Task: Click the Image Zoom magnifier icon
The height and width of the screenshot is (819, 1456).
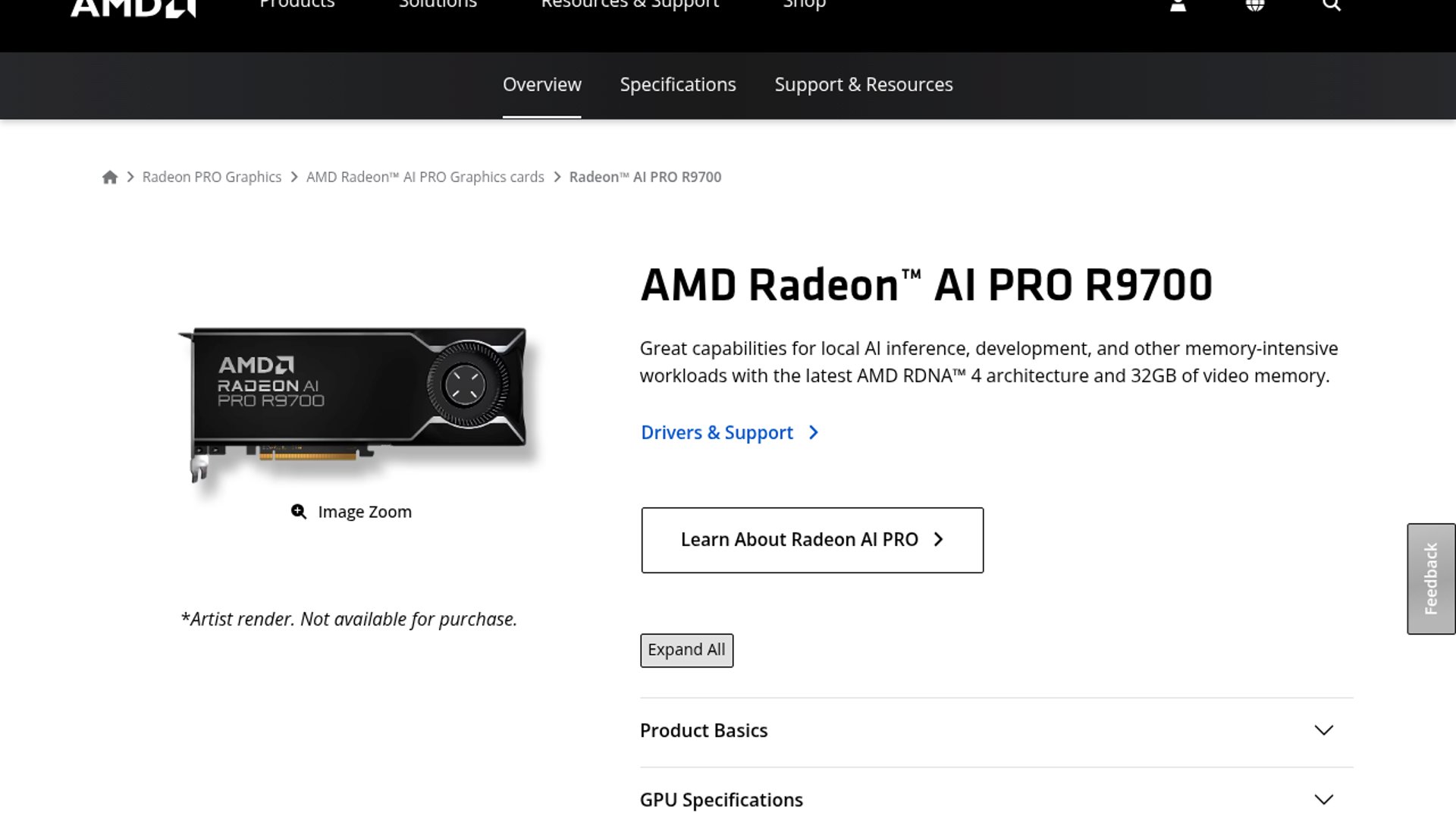Action: [x=299, y=512]
